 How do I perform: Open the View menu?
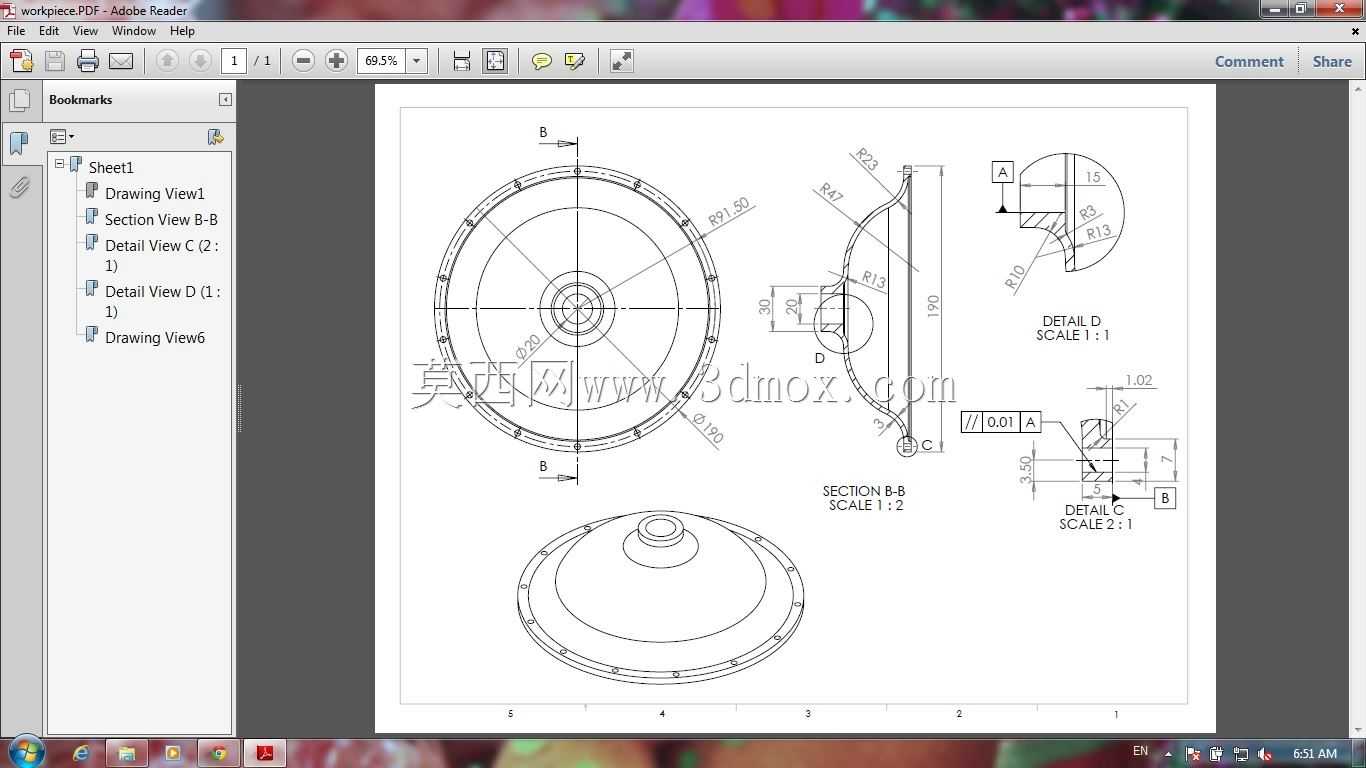[x=85, y=31]
